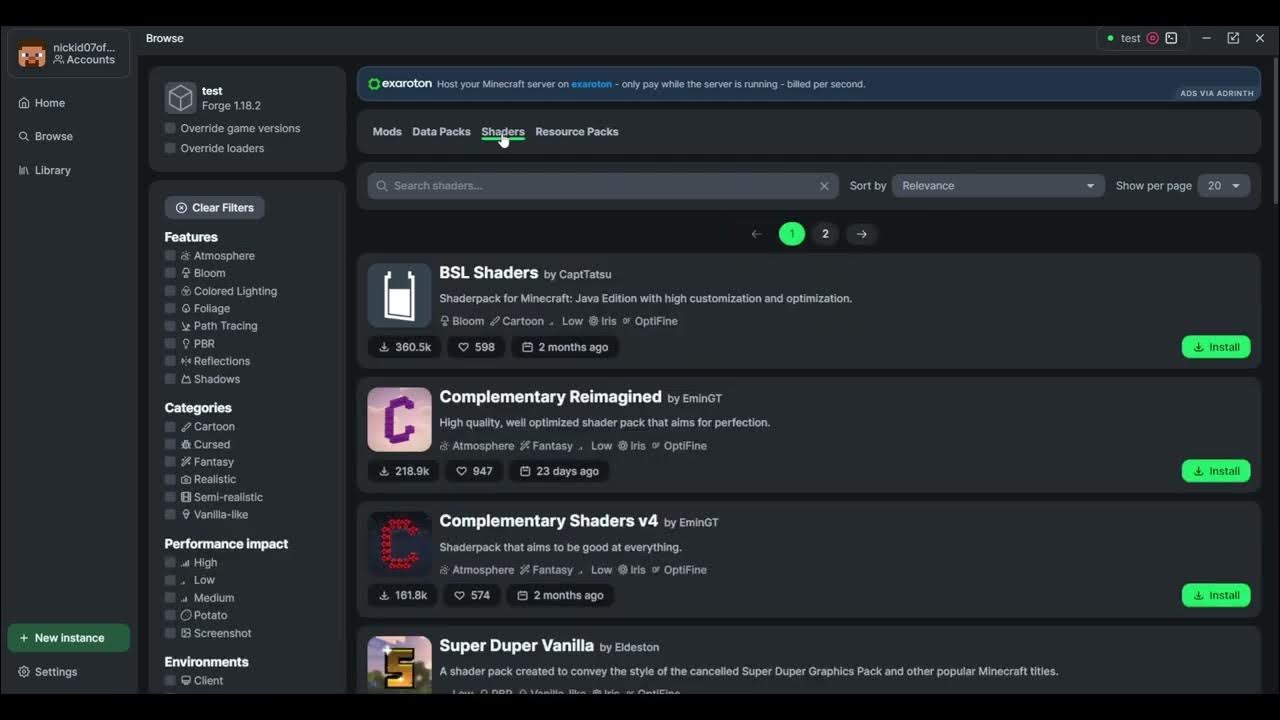Click the Clear Filters button
Image resolution: width=1280 pixels, height=720 pixels.
[214, 208]
